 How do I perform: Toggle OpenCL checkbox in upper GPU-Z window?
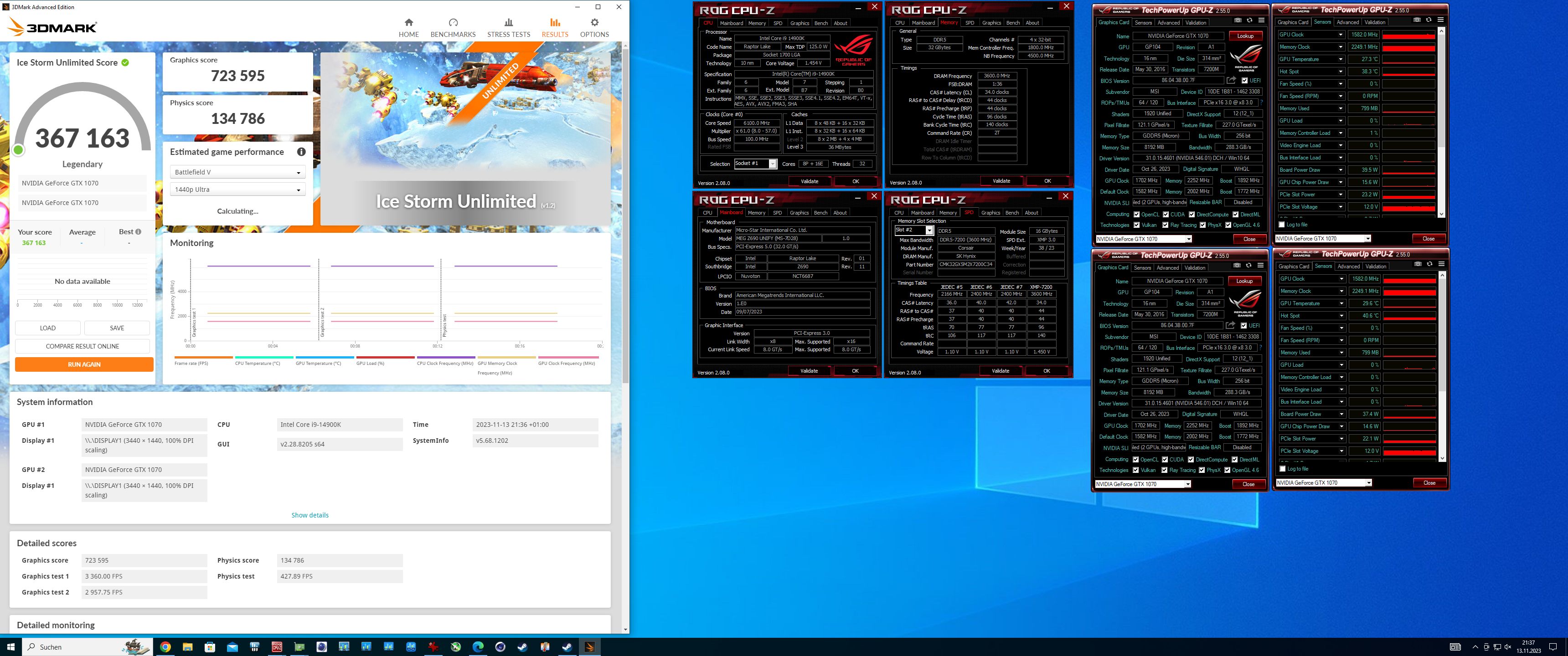1136,214
